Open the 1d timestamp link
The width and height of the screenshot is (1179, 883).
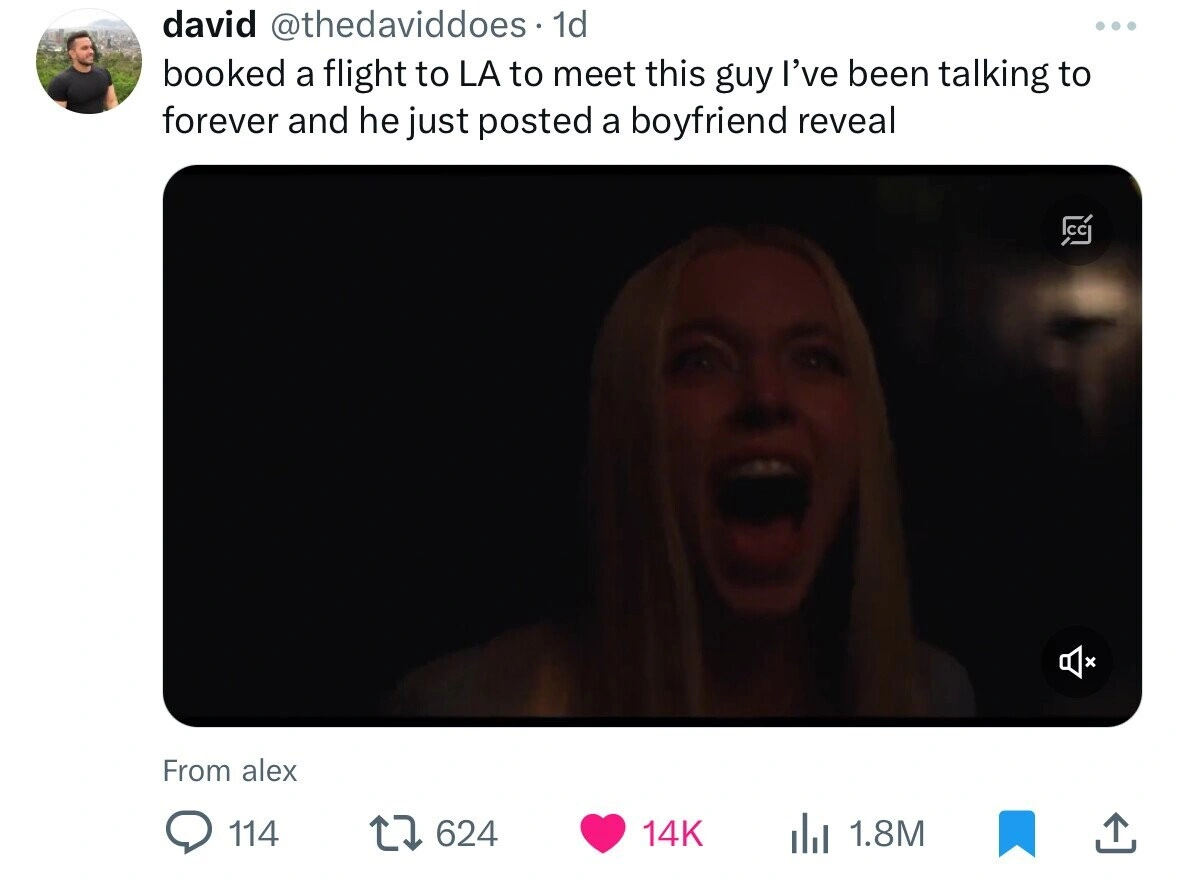tap(570, 25)
